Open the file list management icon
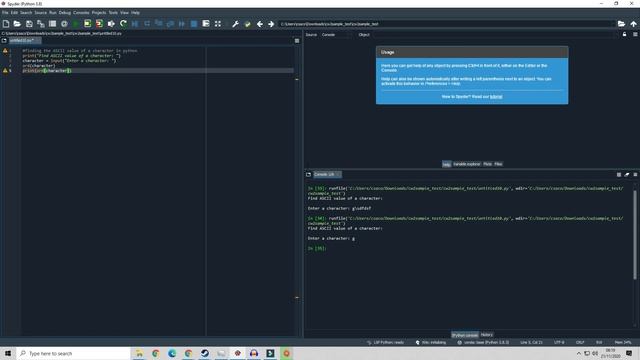The image size is (640, 360). tap(52, 24)
